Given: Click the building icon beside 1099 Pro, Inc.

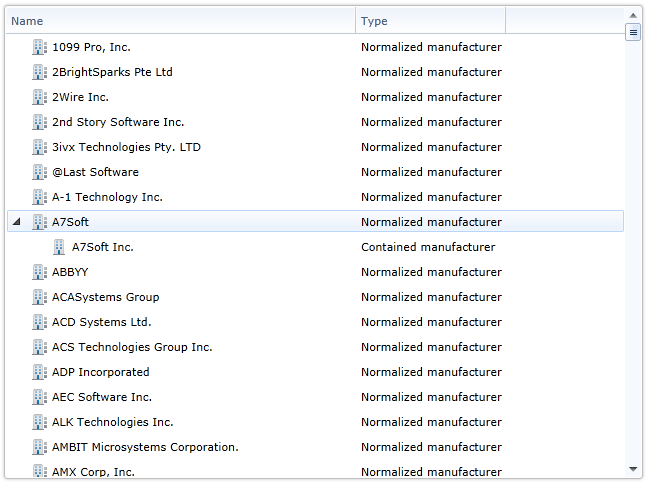Looking at the screenshot, I should pos(40,47).
